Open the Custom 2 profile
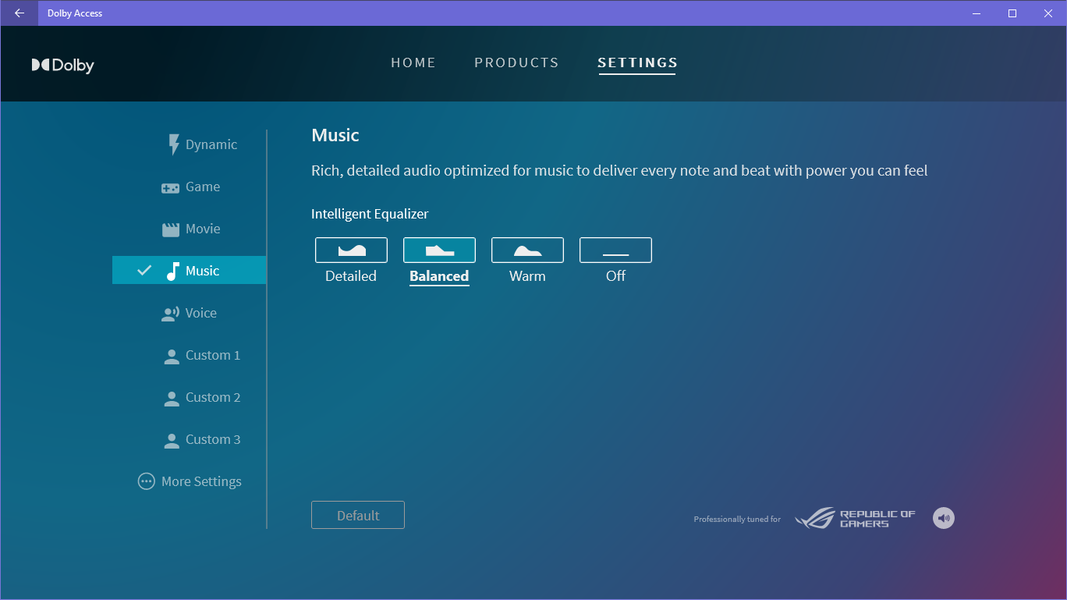 [x=201, y=397]
